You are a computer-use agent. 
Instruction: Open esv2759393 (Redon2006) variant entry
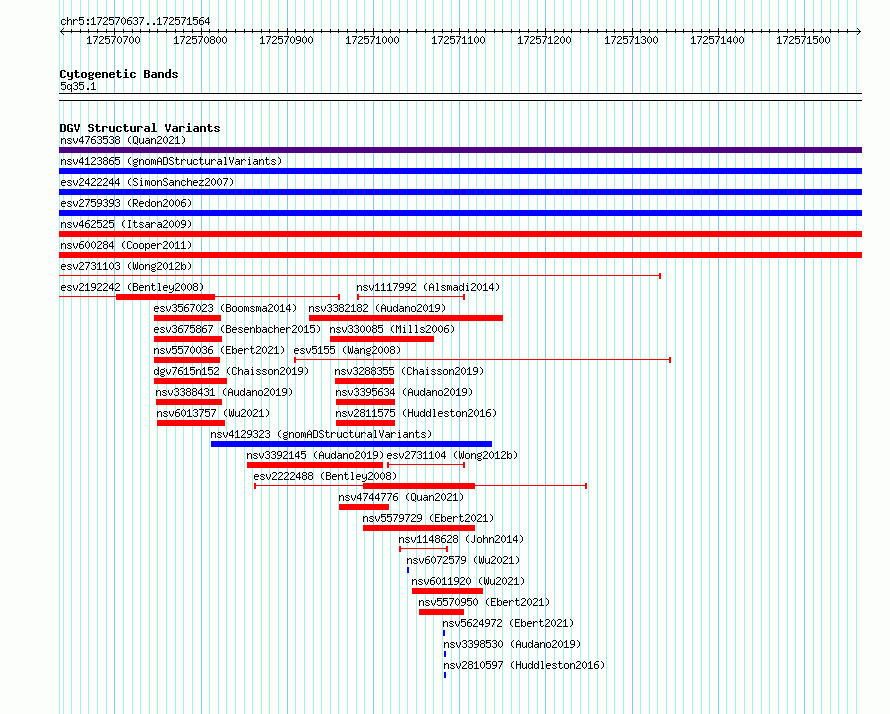(126, 203)
